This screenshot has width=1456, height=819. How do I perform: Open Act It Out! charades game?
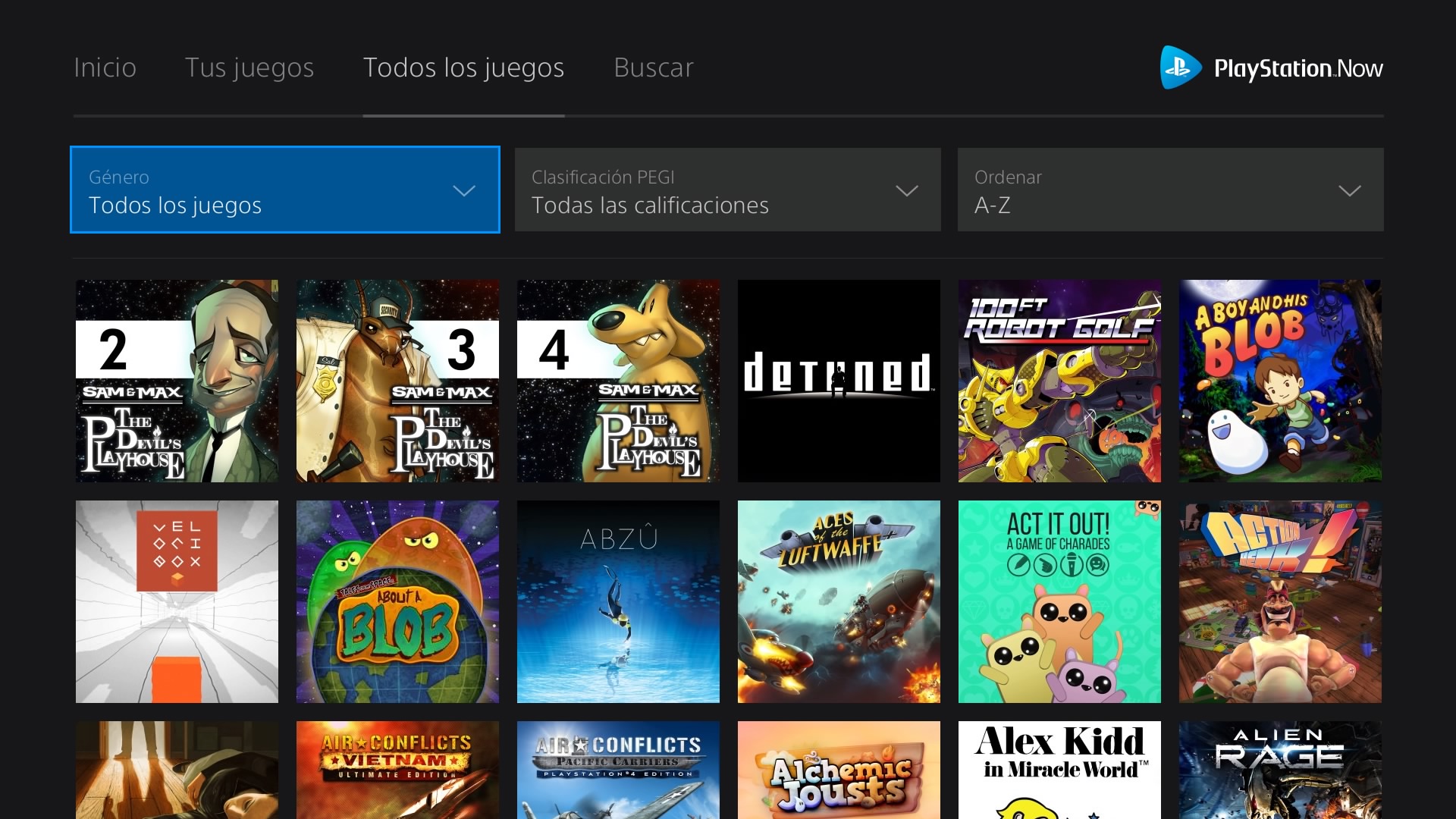1059,601
